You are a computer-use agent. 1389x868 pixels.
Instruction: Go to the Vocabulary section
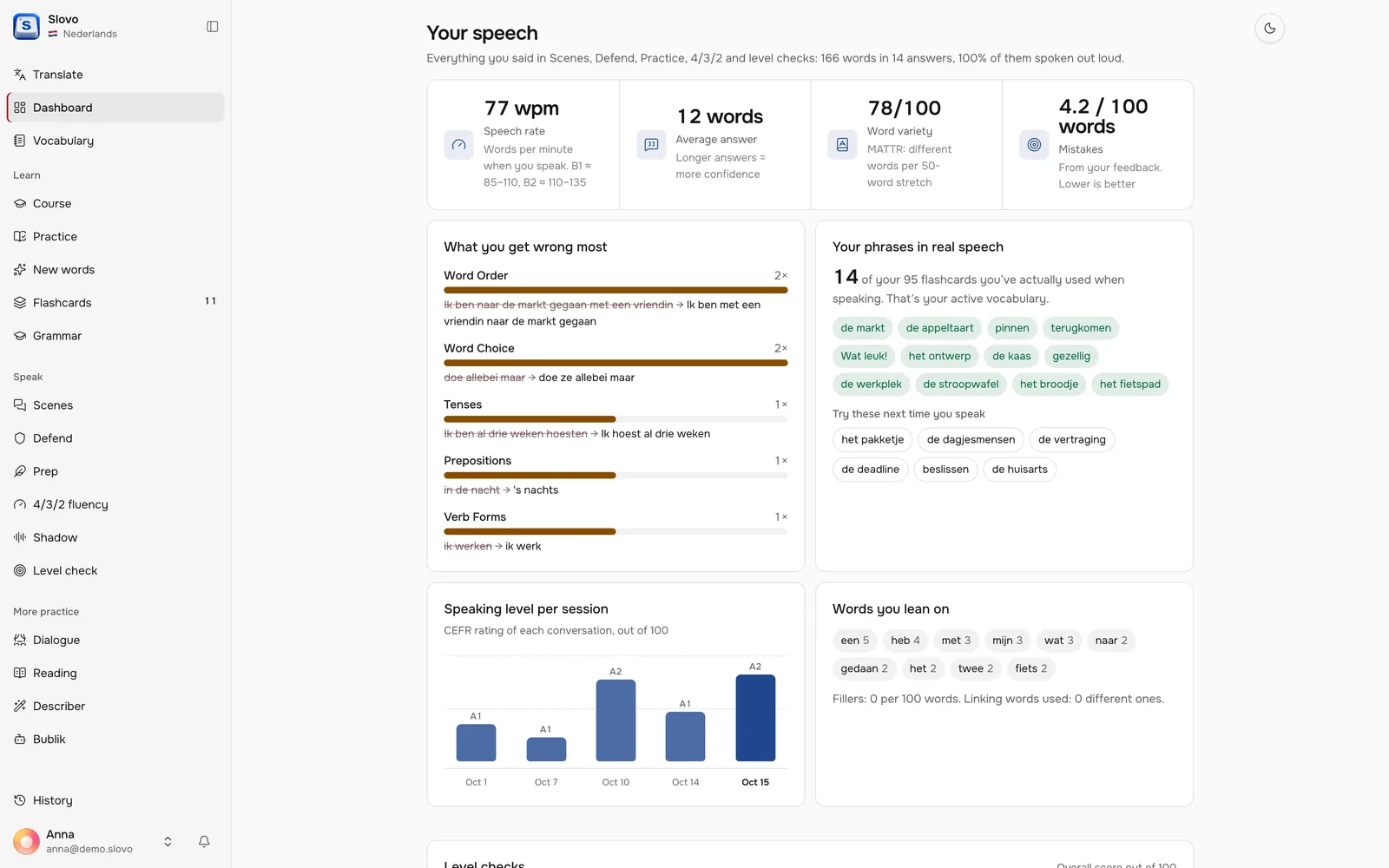click(x=115, y=141)
